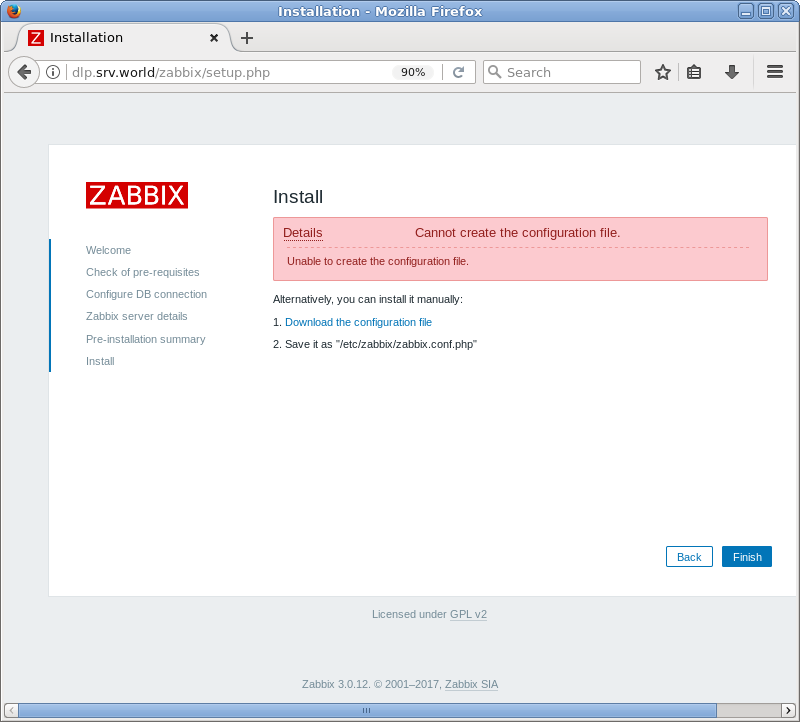The height and width of the screenshot is (722, 800).
Task: Close the Firefox window
Action: point(786,11)
